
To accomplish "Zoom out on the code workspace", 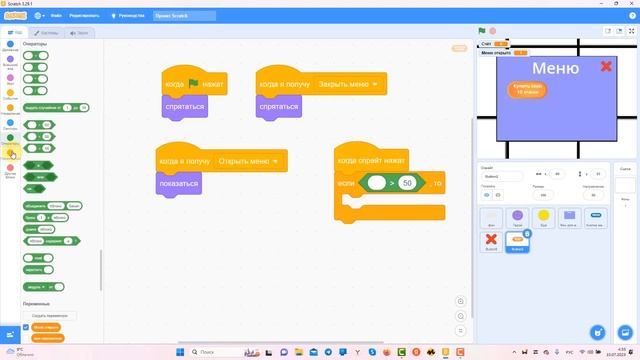I will 460,316.
